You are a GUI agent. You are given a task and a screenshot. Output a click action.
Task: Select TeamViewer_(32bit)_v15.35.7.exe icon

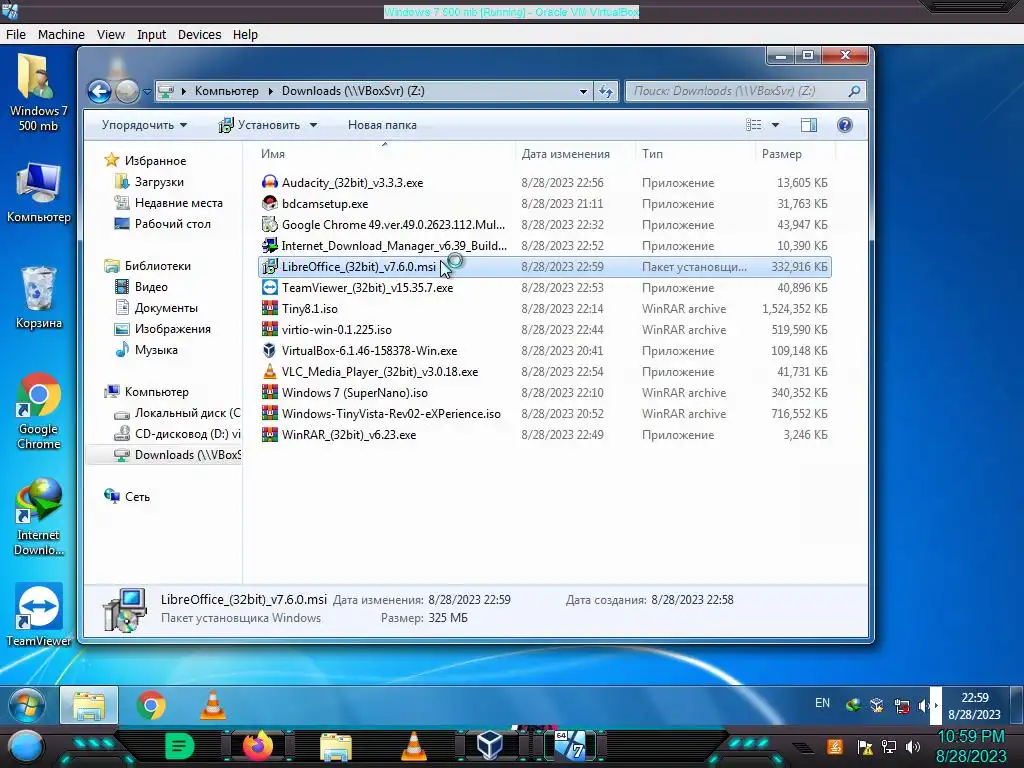coord(270,287)
